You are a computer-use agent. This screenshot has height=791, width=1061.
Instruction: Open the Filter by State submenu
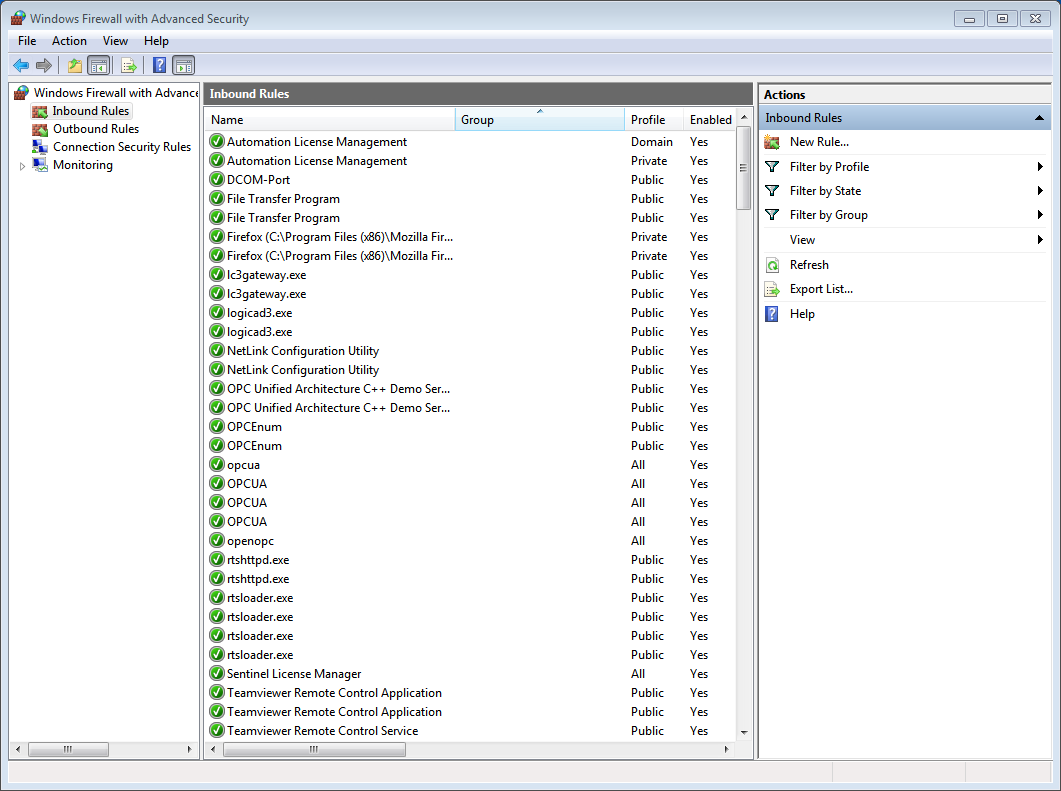tap(905, 191)
